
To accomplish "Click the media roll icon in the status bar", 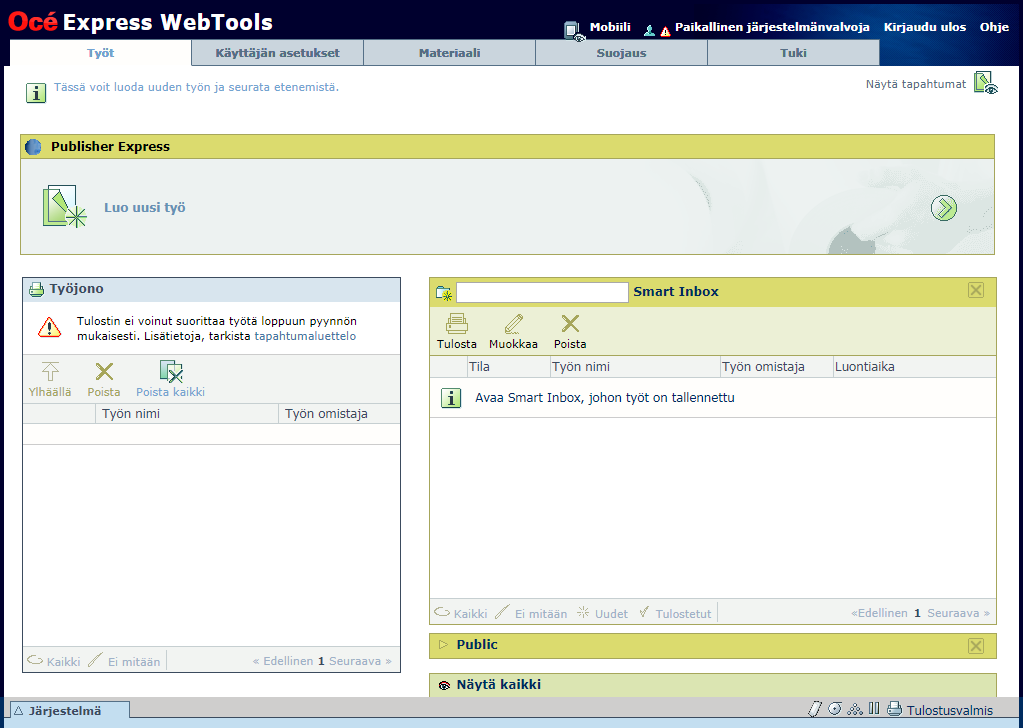I will click(834, 709).
